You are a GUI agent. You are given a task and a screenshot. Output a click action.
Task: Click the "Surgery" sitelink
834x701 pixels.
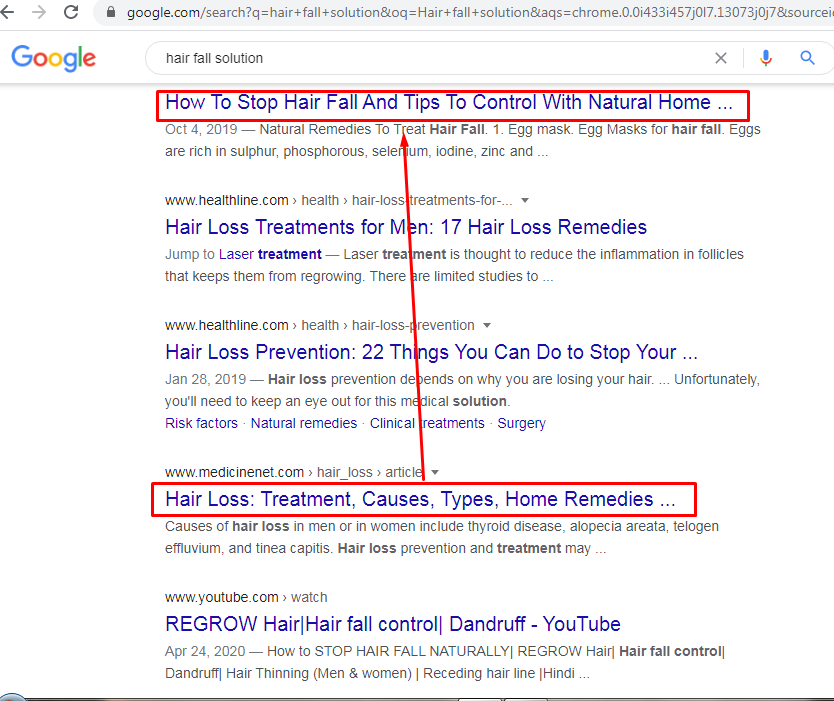(x=521, y=423)
